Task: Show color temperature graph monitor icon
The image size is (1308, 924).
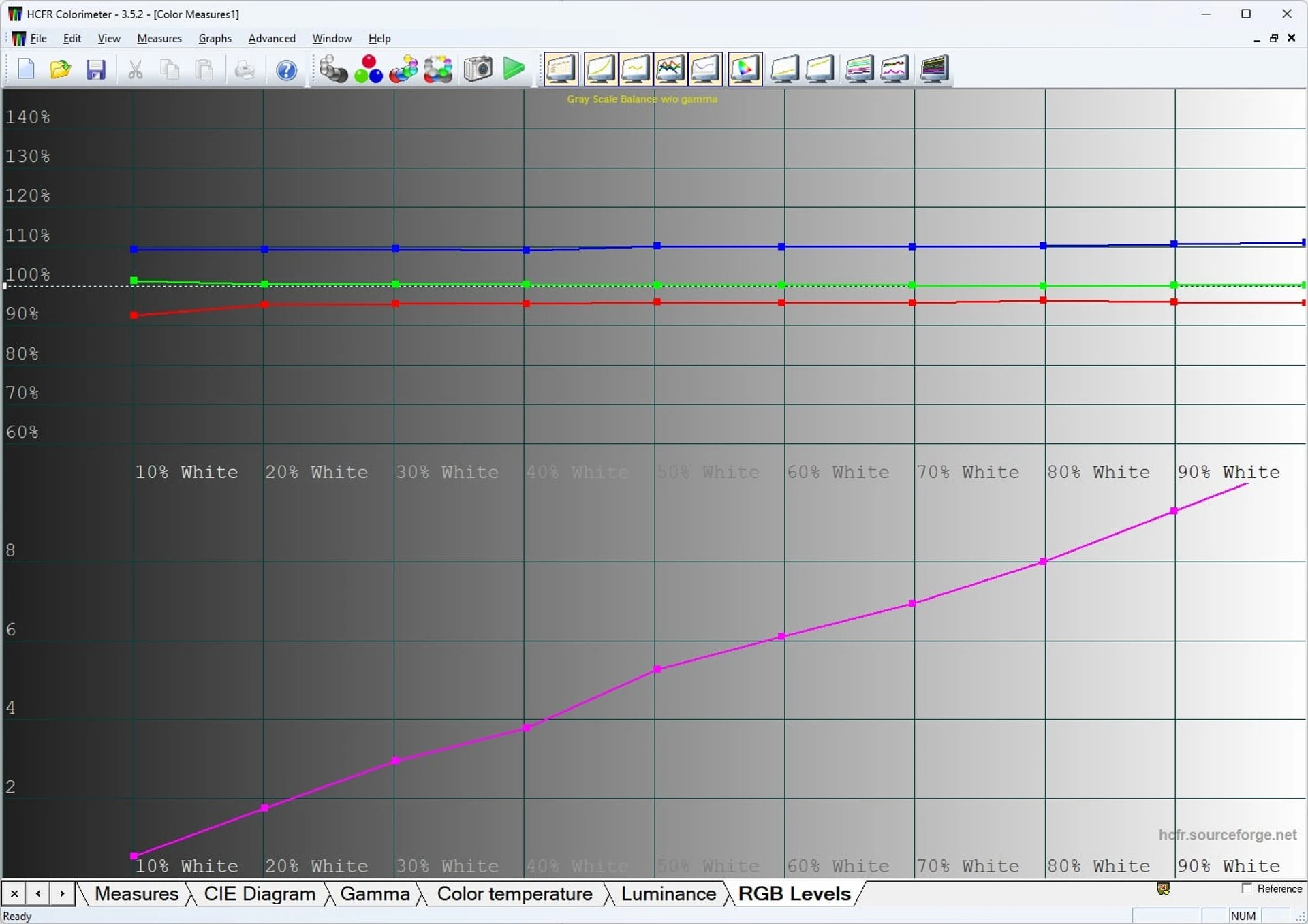Action: [705, 69]
